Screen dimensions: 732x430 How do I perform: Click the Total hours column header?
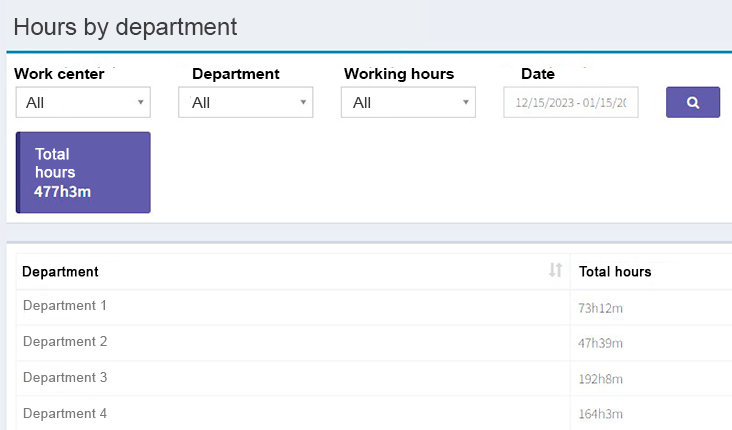(x=615, y=272)
